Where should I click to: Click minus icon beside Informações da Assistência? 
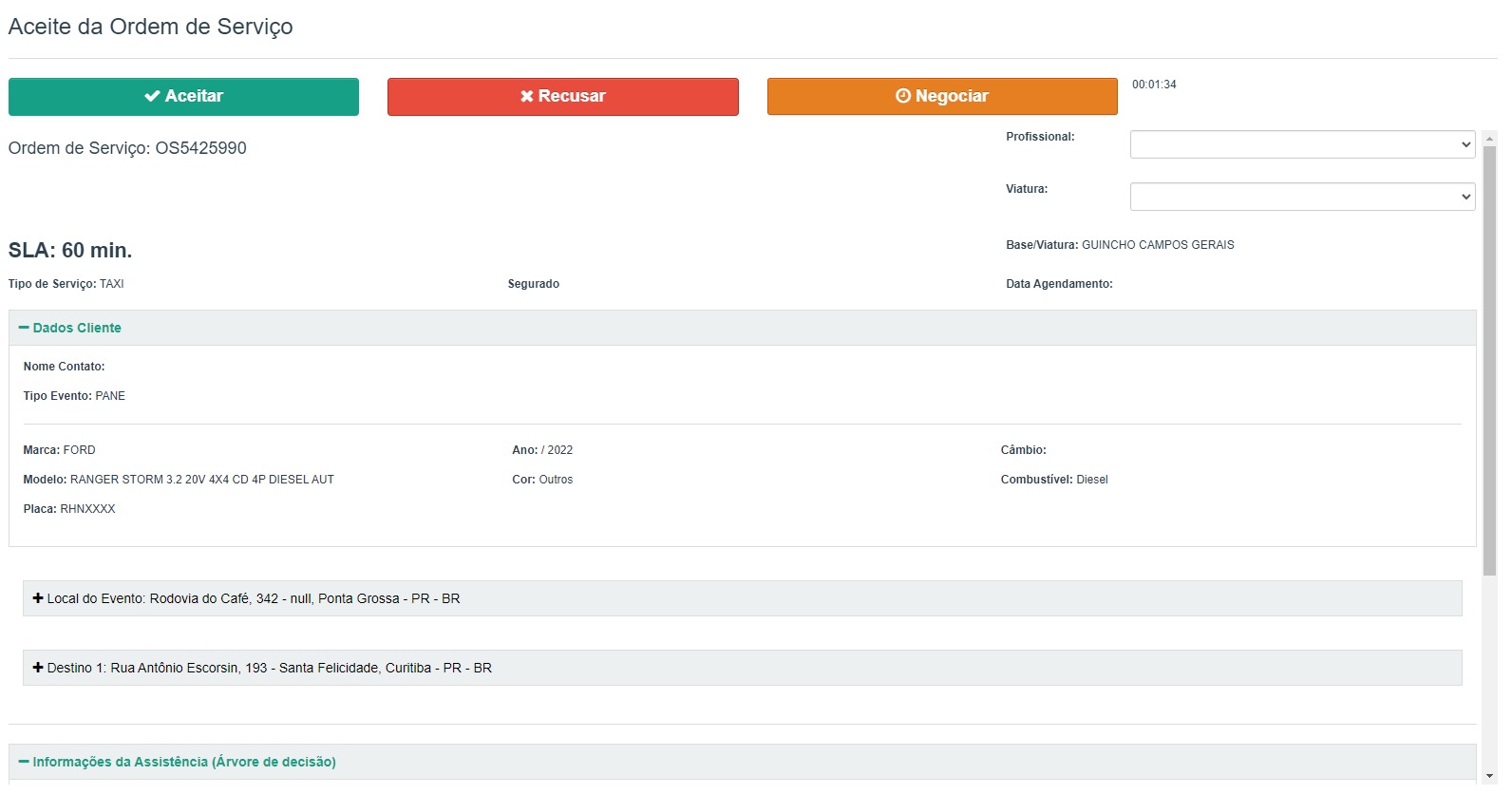pos(24,762)
